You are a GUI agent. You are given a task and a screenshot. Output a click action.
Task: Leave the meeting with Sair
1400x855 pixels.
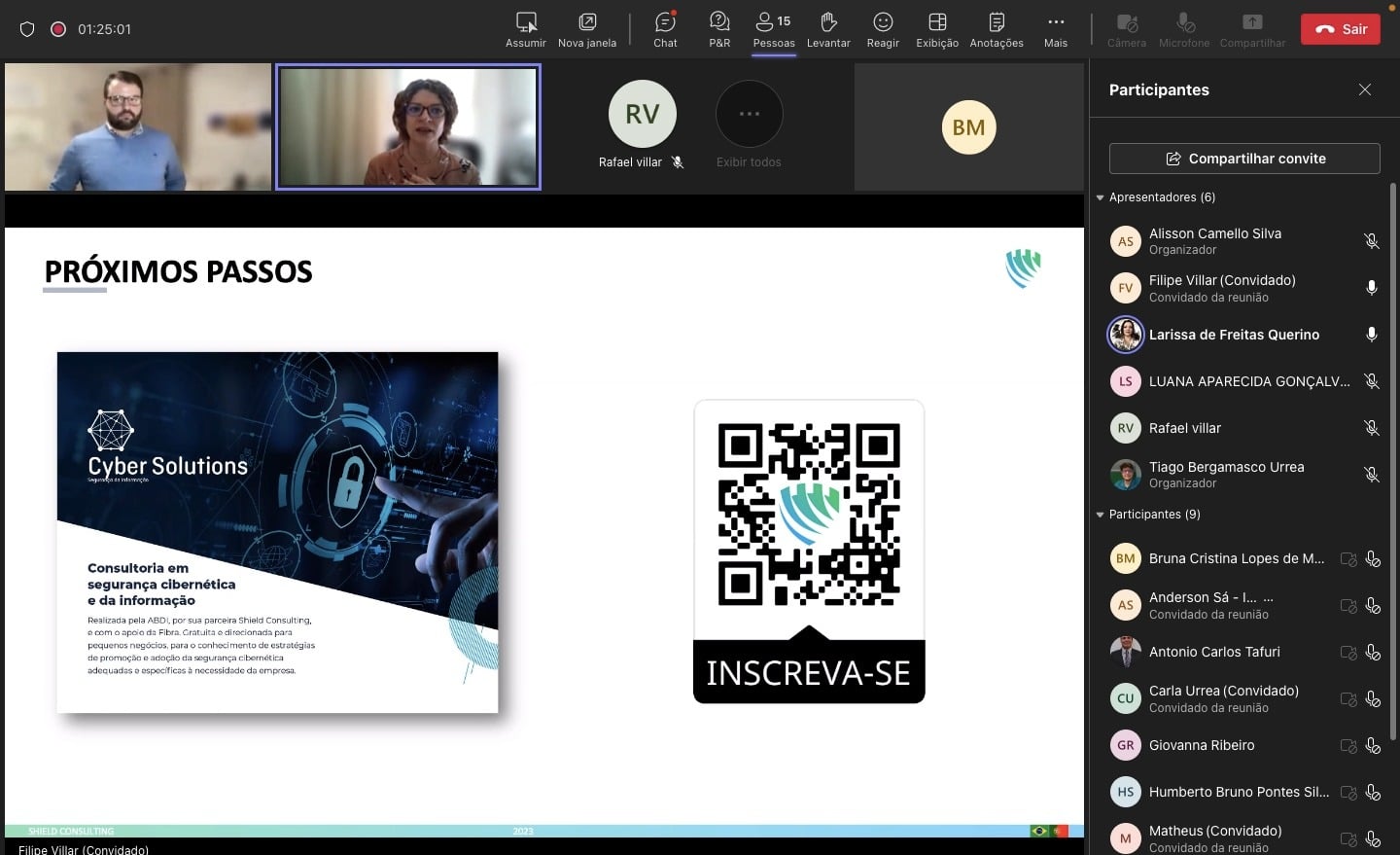click(1341, 29)
